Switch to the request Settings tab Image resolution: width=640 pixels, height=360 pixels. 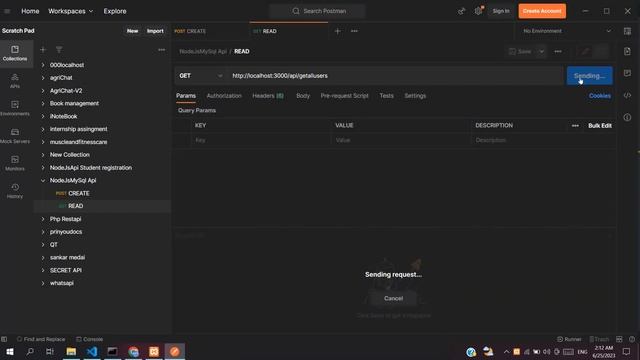point(415,96)
